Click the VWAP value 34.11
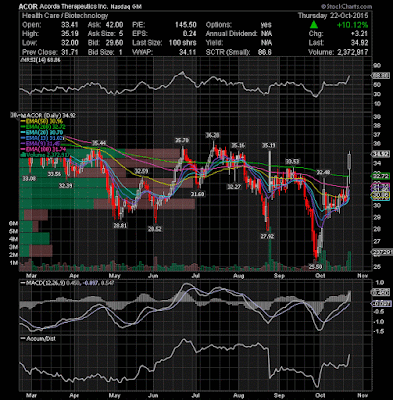This screenshot has height=400, width=393. click(x=188, y=52)
